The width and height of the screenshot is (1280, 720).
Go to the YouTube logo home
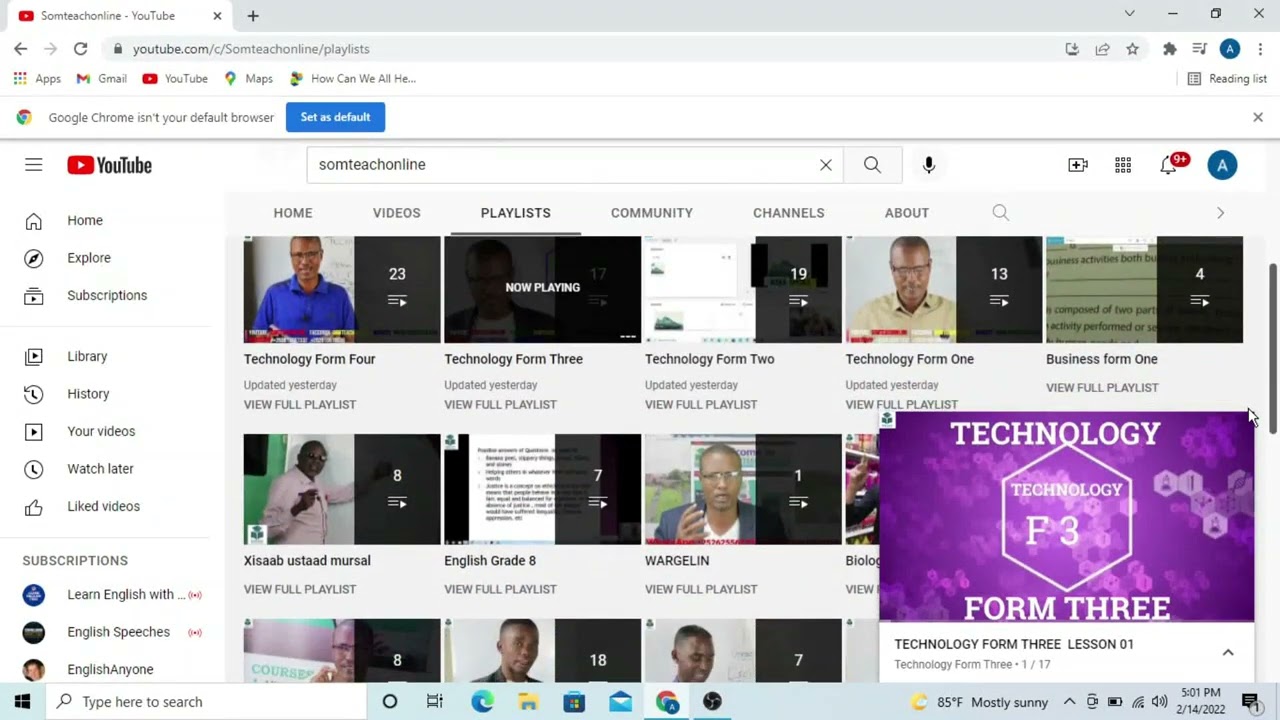coord(110,165)
